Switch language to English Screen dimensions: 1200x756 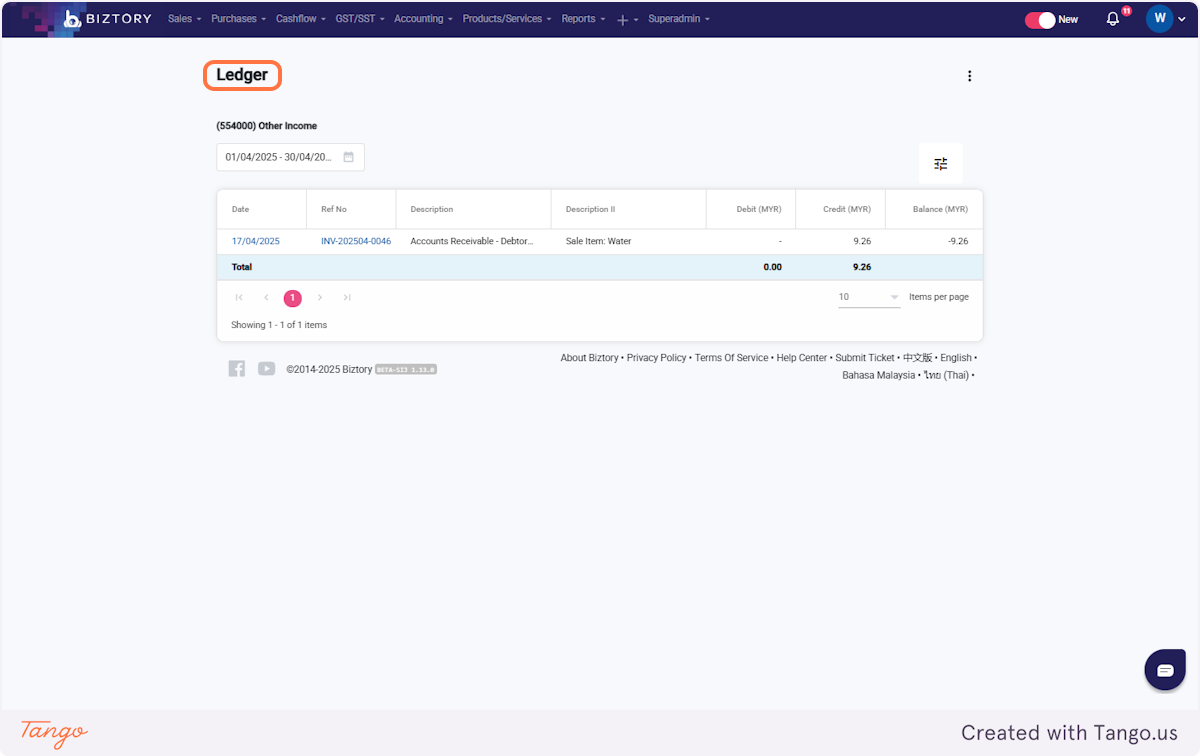coord(956,358)
